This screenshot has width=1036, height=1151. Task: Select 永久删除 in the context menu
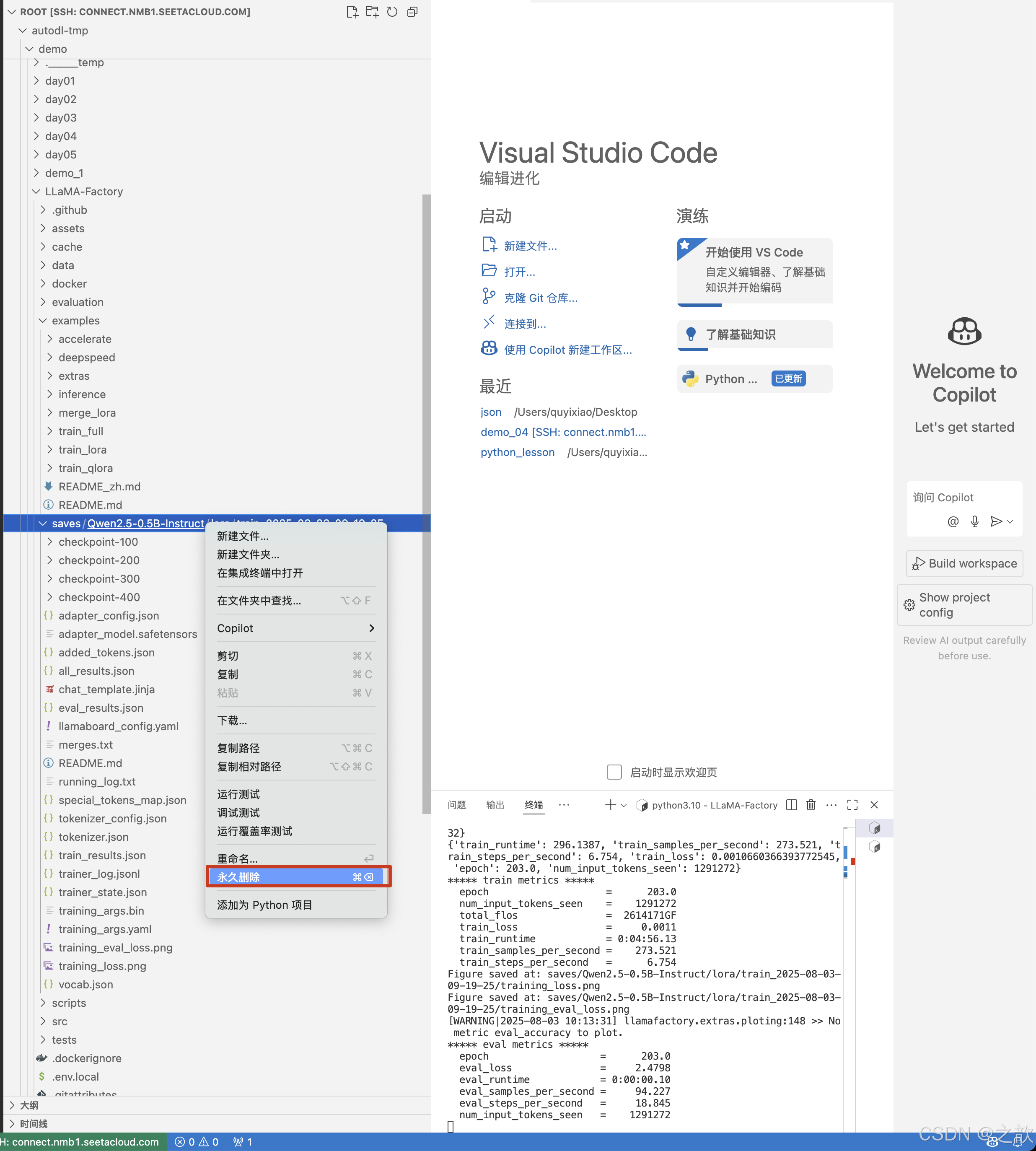point(296,877)
